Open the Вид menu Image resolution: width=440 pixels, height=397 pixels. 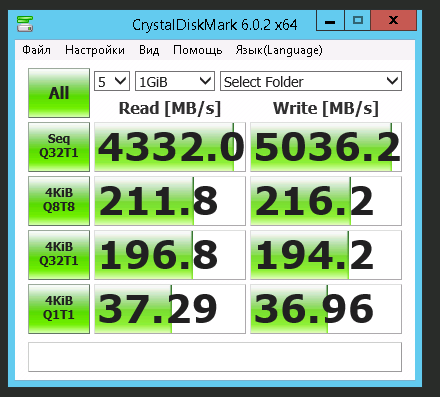click(x=149, y=50)
